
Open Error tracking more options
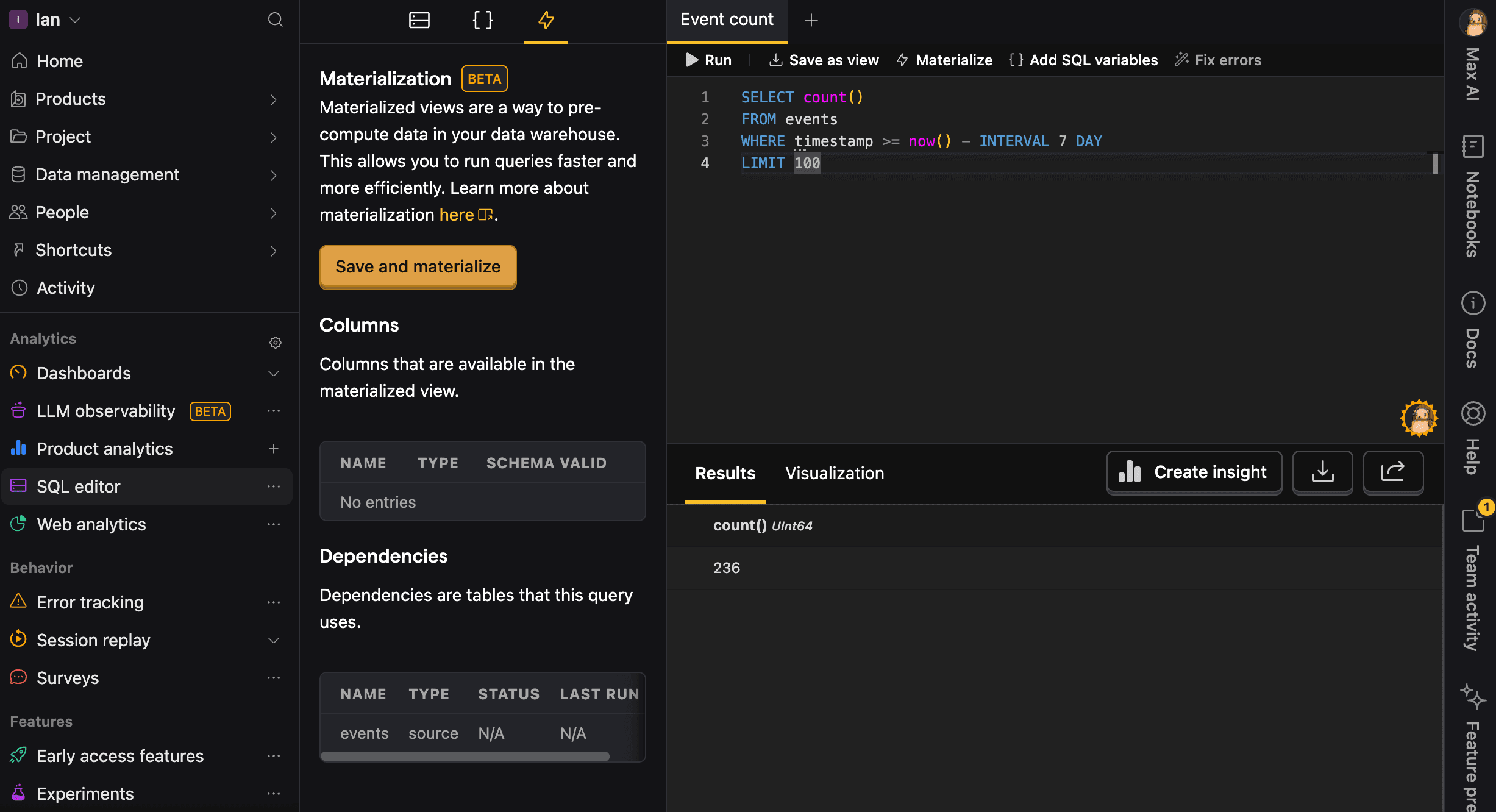pyautogui.click(x=274, y=602)
